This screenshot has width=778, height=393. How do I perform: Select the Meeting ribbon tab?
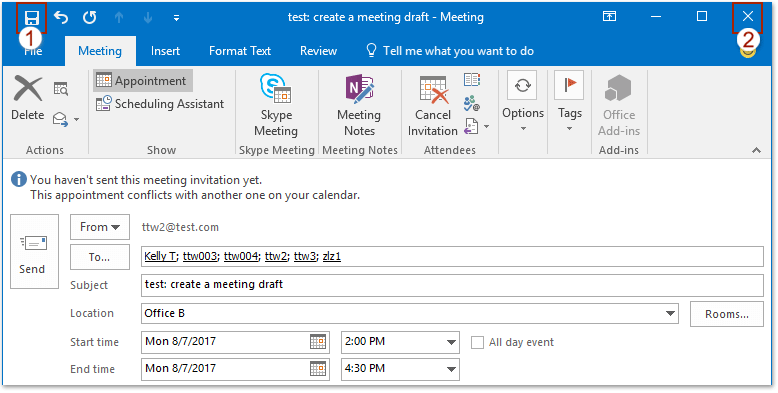100,51
